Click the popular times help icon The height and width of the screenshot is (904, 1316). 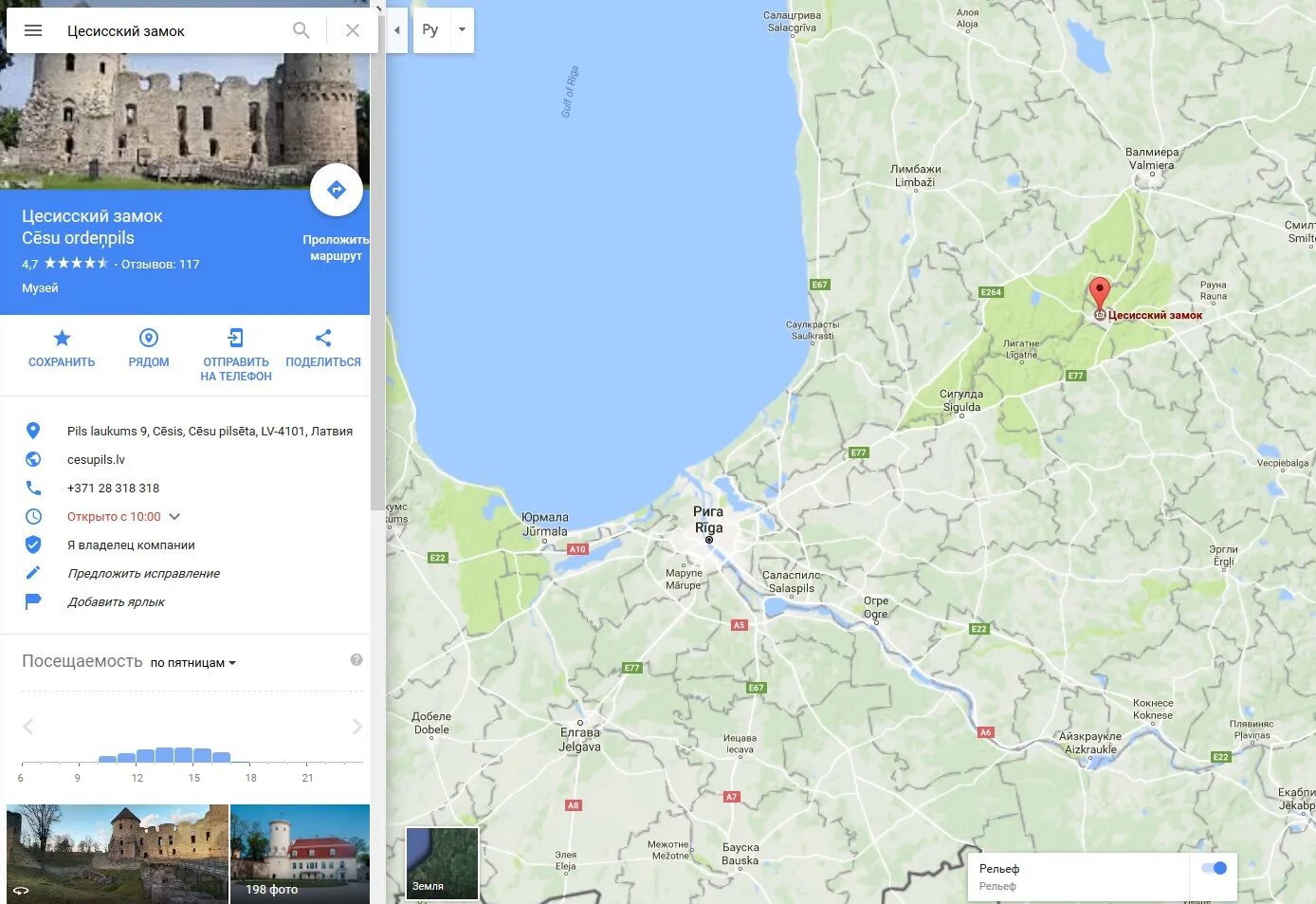click(356, 659)
